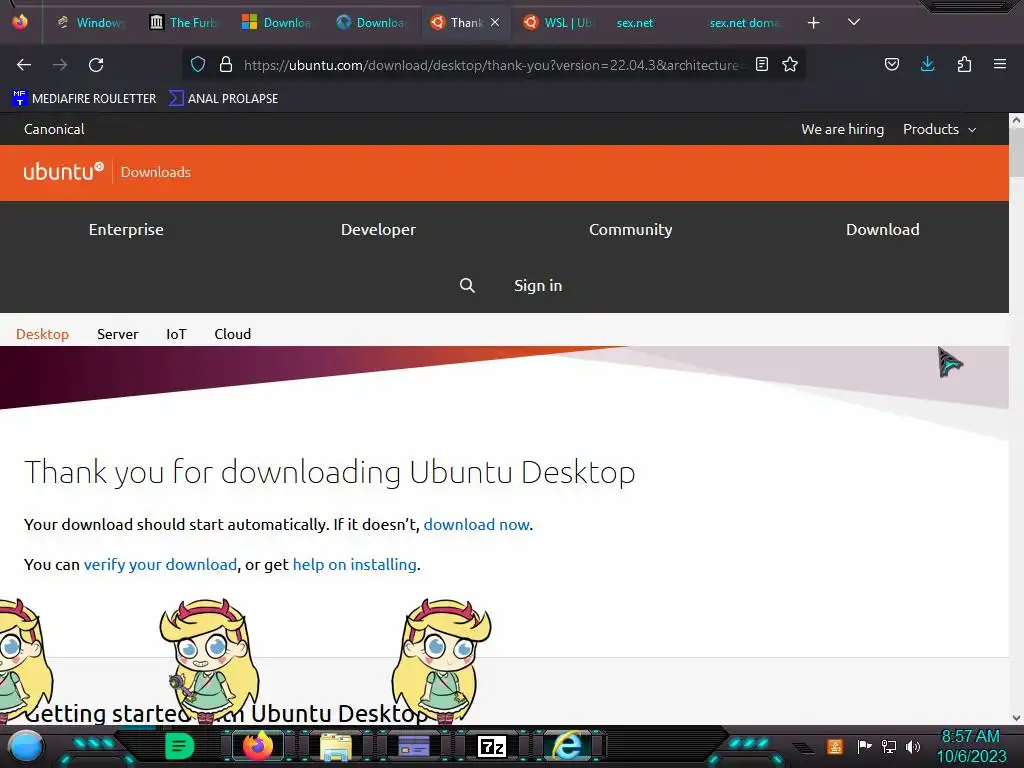Open the second bookmarks toolbar item
This screenshot has width=1024, height=768.
click(223, 99)
